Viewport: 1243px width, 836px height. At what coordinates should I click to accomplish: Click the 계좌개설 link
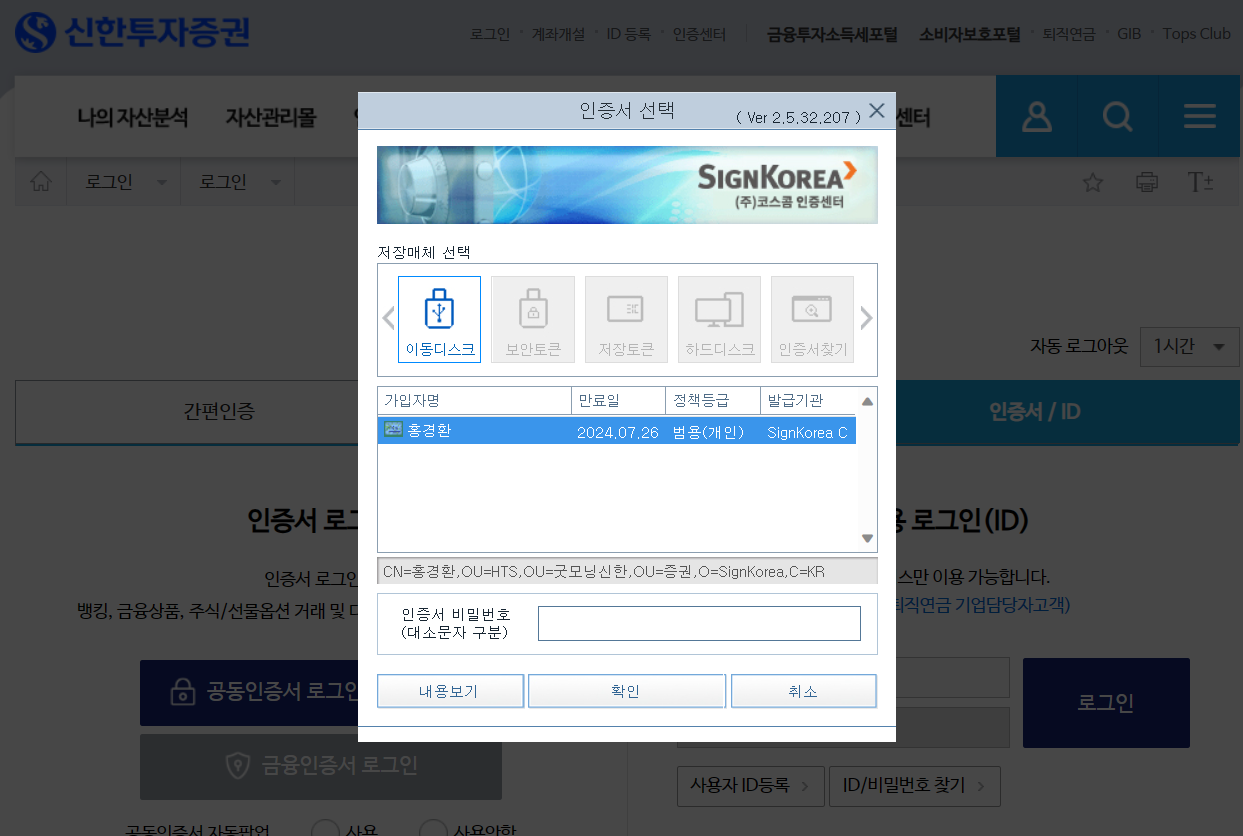click(x=559, y=34)
